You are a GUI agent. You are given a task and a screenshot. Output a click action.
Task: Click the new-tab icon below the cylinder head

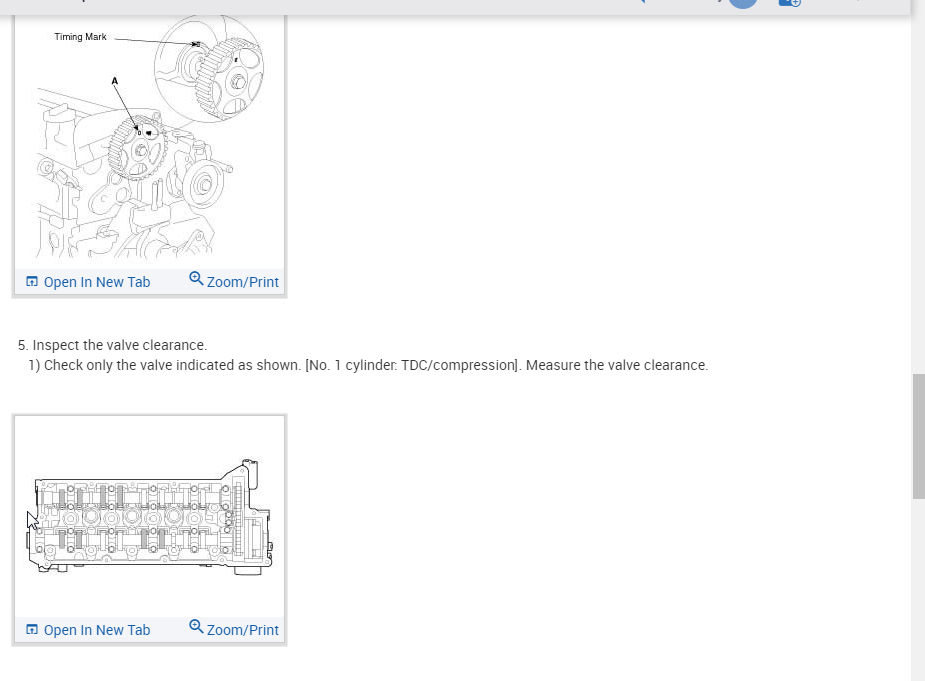(x=32, y=630)
